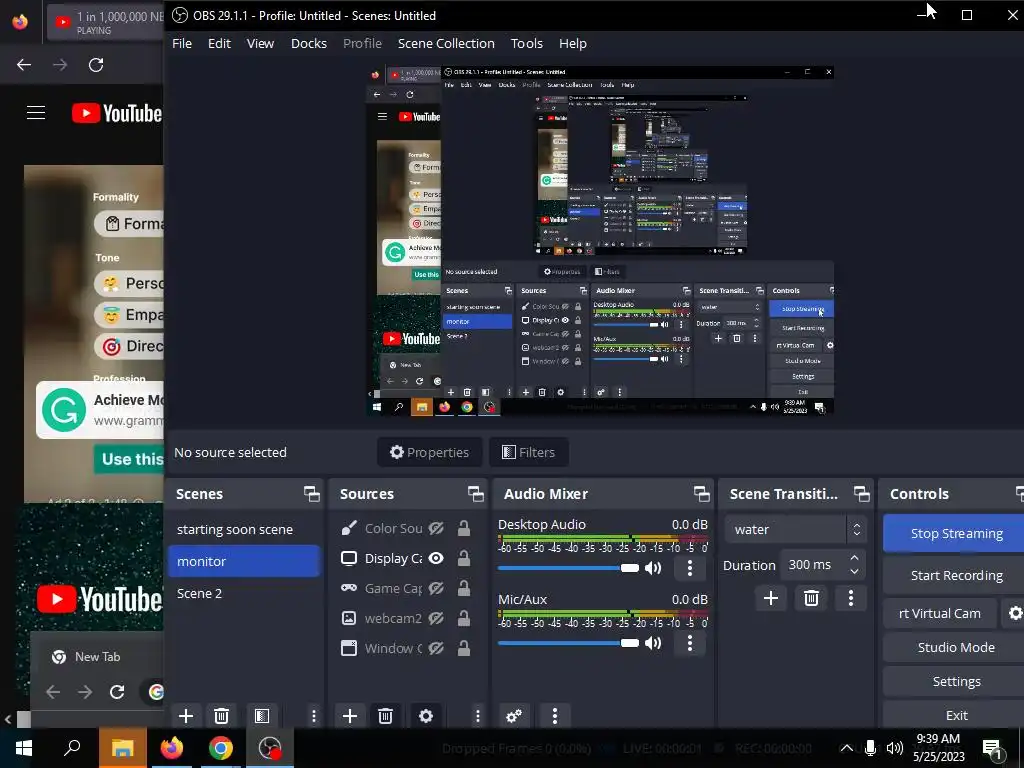Viewport: 1024px width, 768px height.
Task: Open Sources toolbar more options menu
Action: tap(477, 716)
